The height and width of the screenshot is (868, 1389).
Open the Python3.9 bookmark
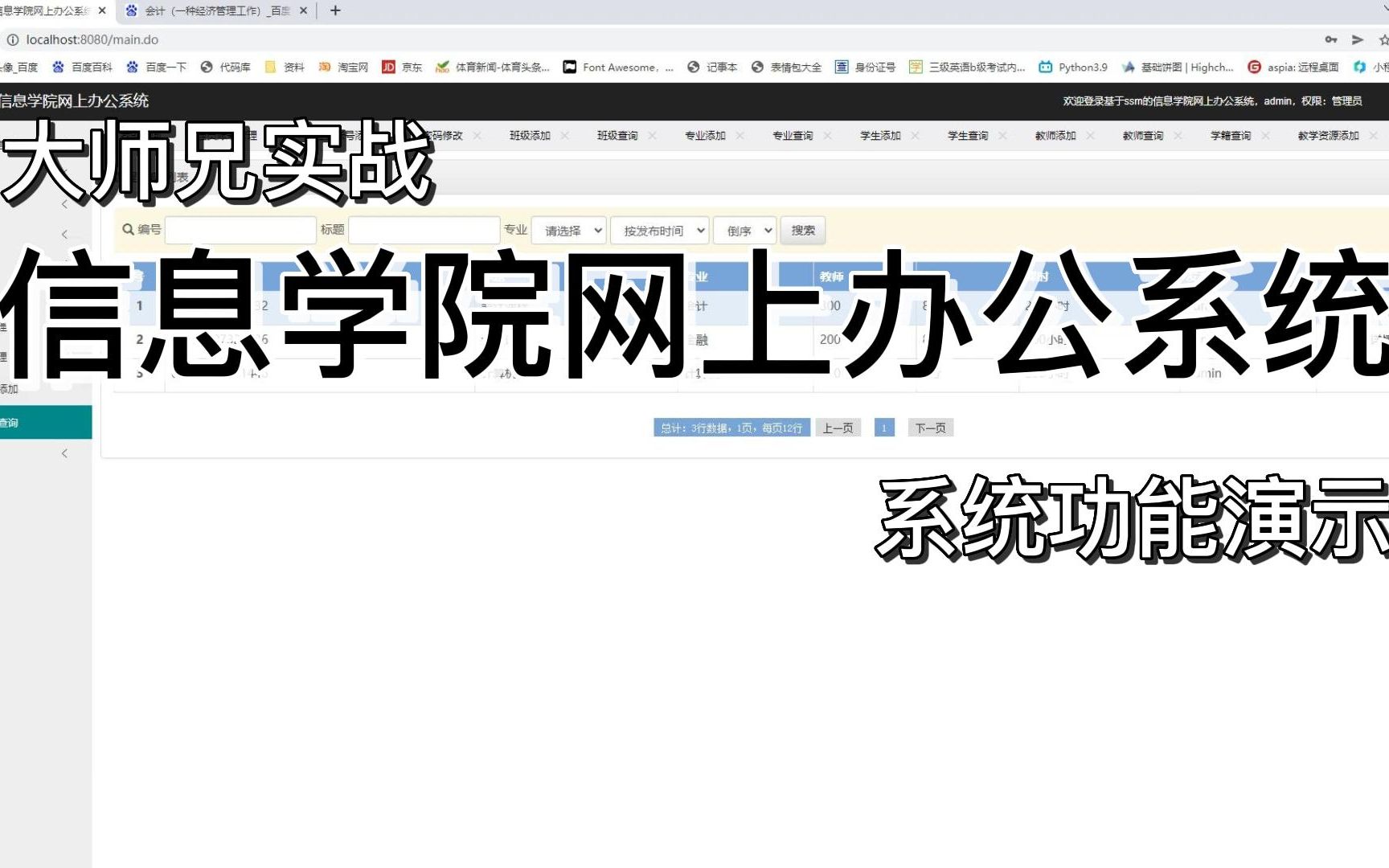(1073, 68)
